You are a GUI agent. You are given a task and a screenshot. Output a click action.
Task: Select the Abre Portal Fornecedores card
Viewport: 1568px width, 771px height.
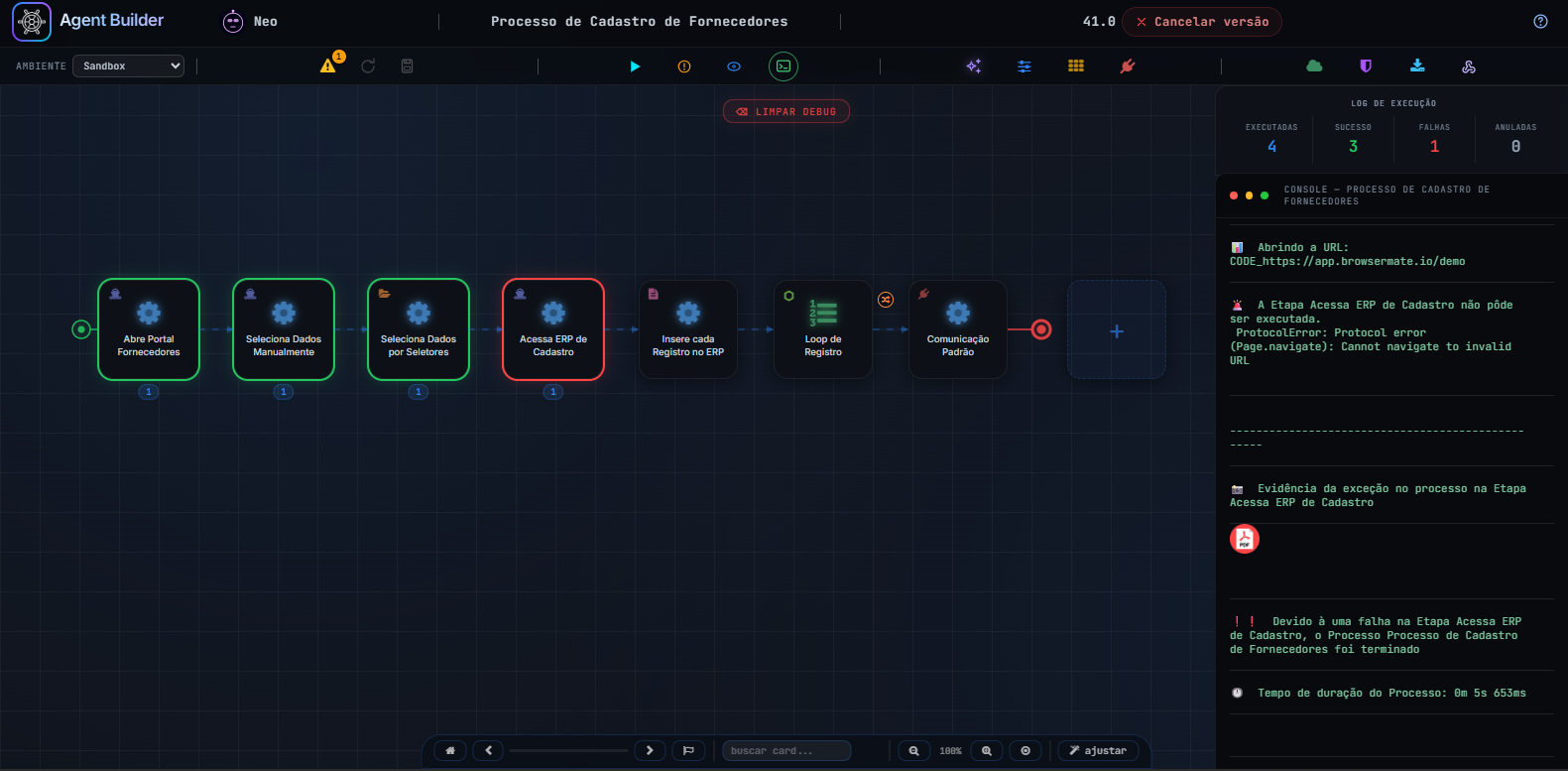[149, 329]
